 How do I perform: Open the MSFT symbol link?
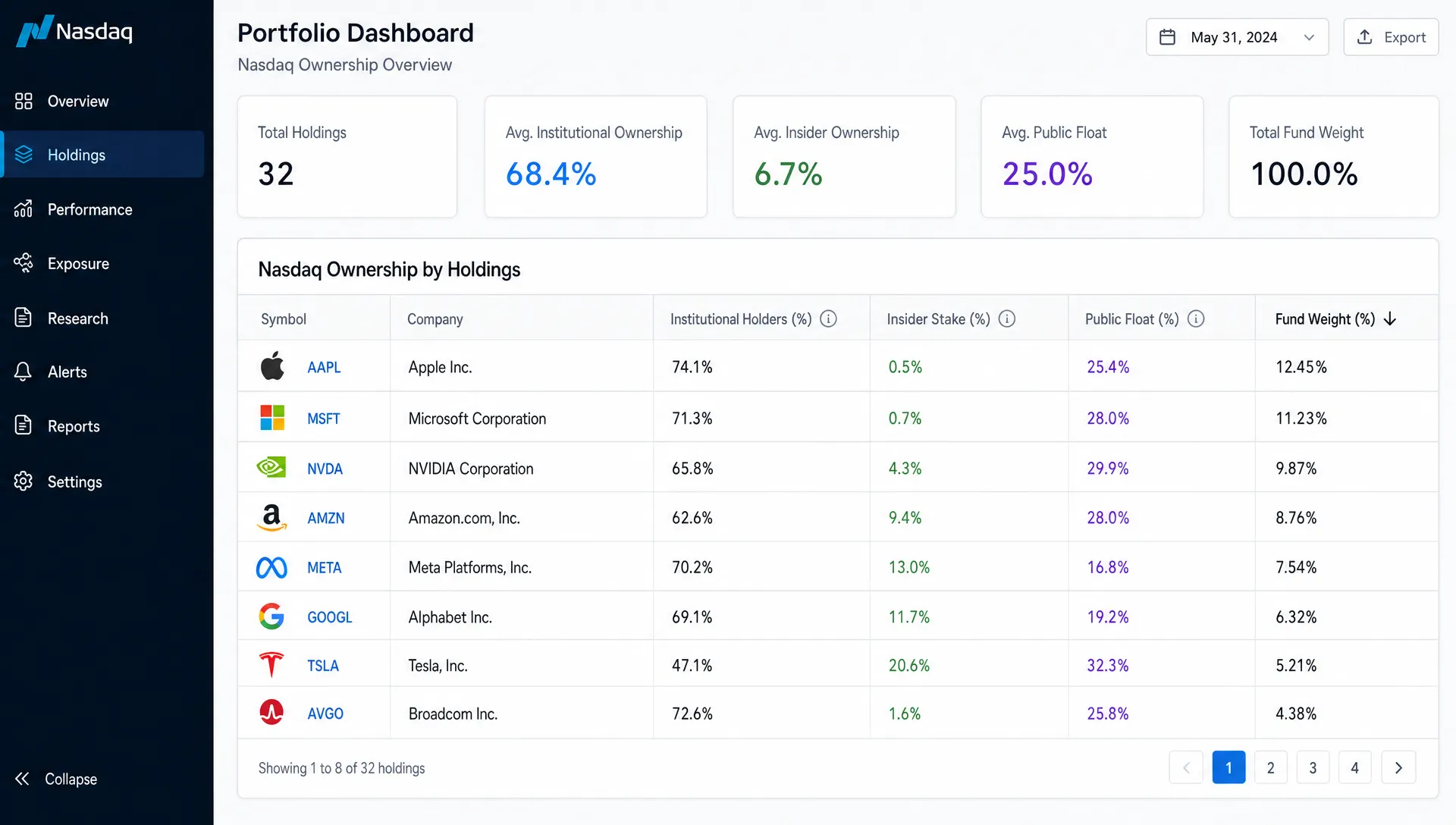pos(324,419)
